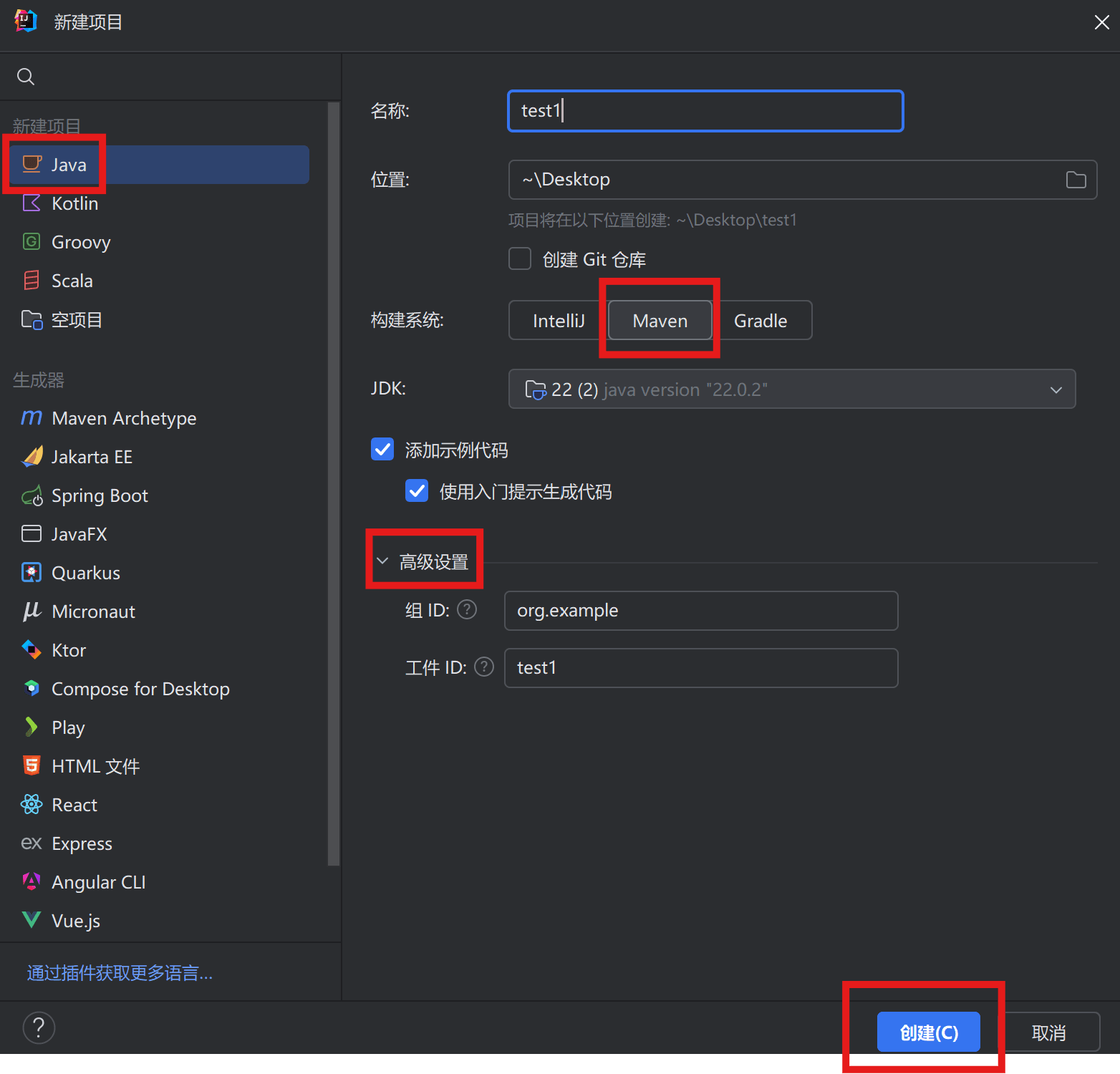Enable the 创建 Git 仓库 checkbox
The width and height of the screenshot is (1120, 1074).
pyautogui.click(x=520, y=258)
